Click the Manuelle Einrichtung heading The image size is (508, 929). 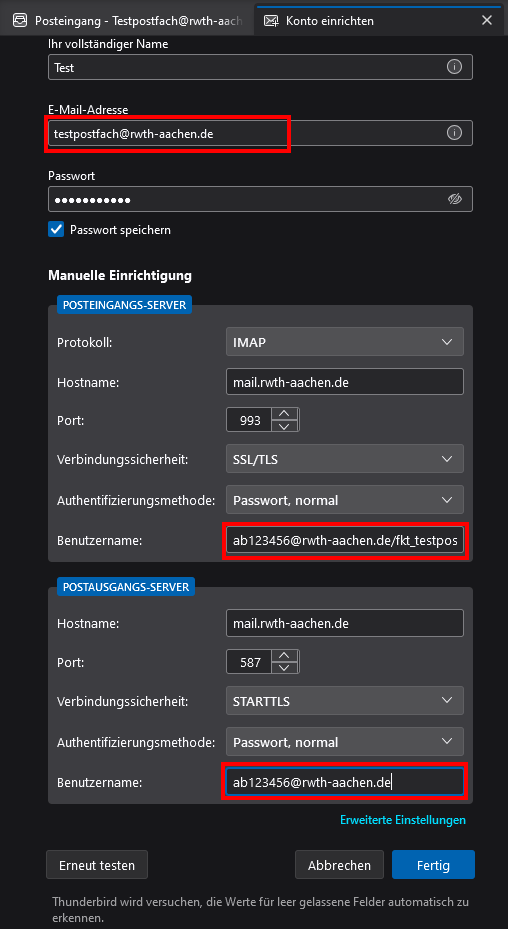coord(120,275)
